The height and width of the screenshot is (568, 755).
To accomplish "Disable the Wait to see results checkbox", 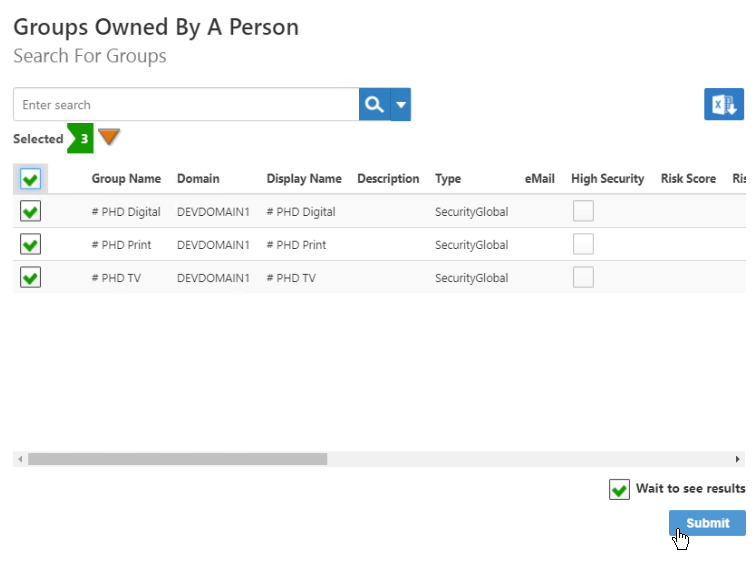I will point(620,490).
